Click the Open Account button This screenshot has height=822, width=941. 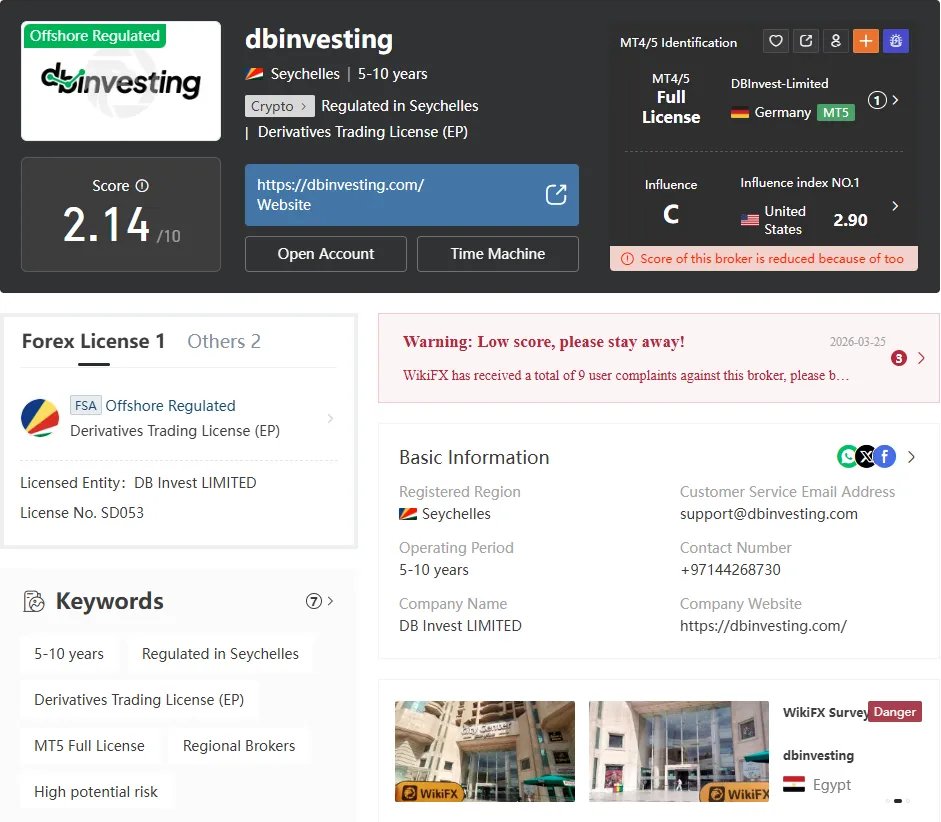tap(326, 254)
